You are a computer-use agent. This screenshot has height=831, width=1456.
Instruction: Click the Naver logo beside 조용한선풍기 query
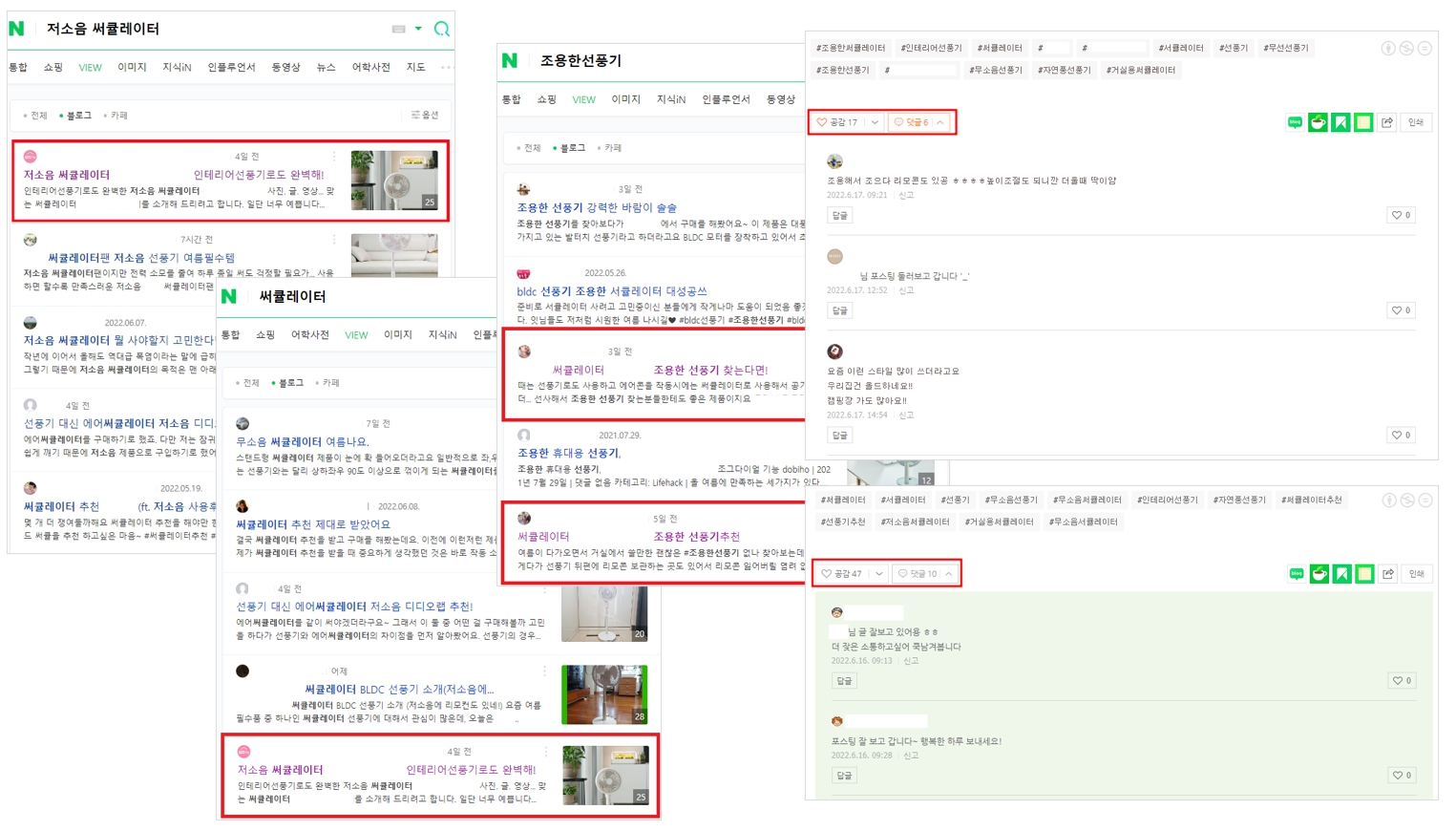510,60
